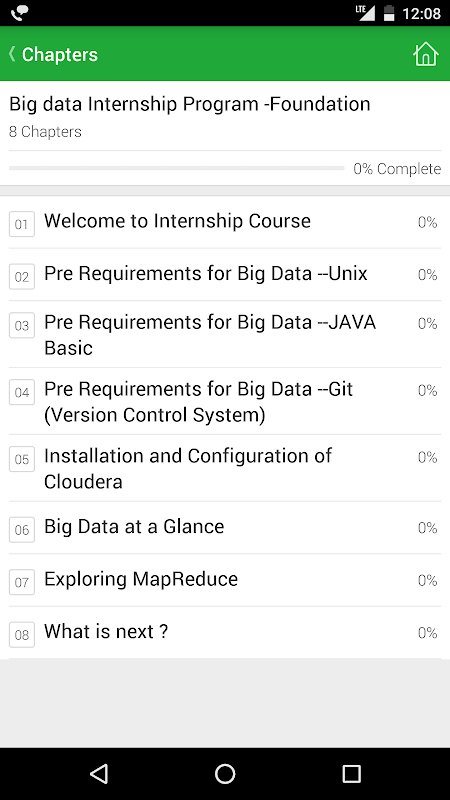Tap the 08 chapter number badge
450x800 pixels.
pyautogui.click(x=22, y=635)
